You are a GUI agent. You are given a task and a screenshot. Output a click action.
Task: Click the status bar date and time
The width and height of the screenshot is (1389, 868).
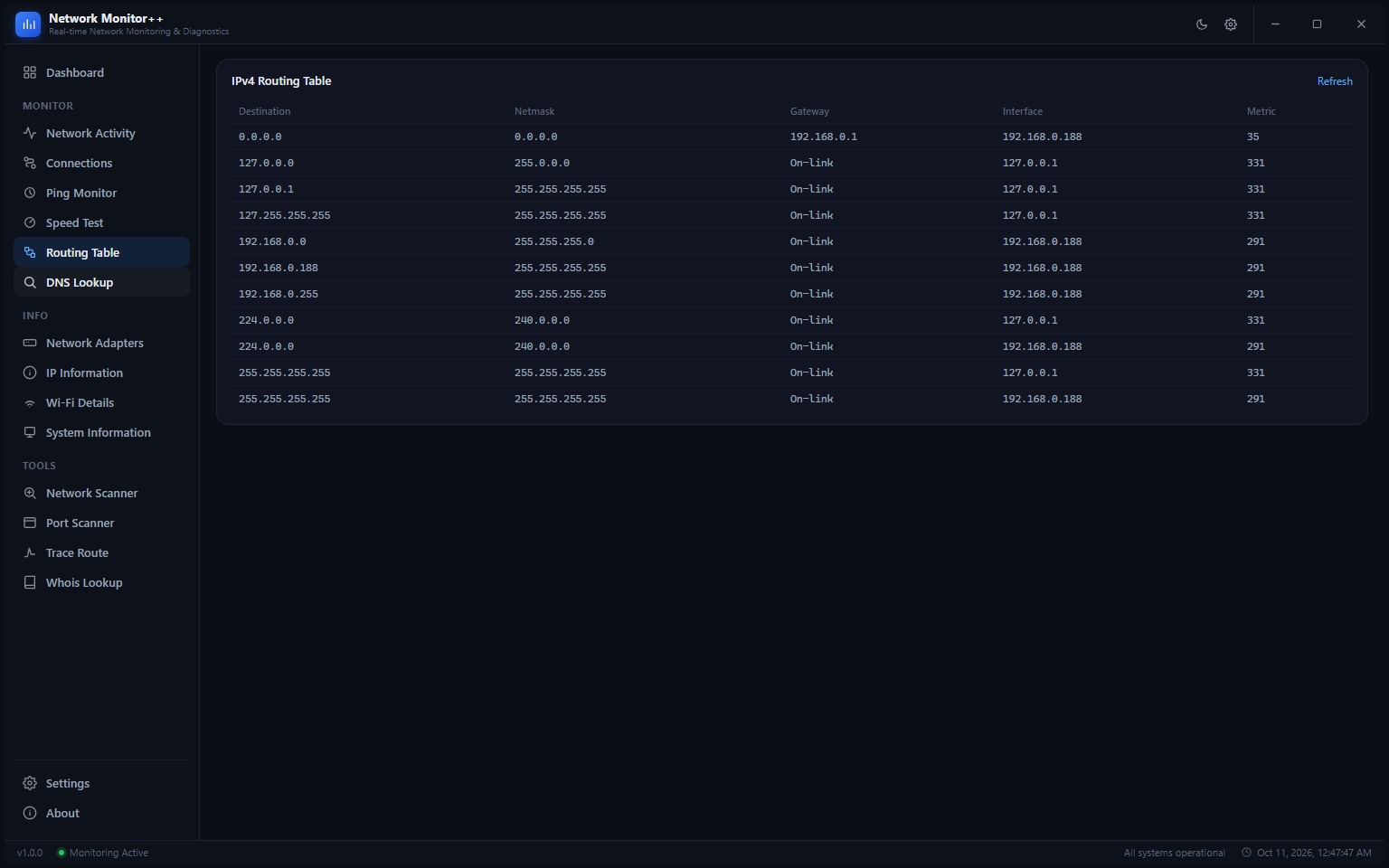1307,853
